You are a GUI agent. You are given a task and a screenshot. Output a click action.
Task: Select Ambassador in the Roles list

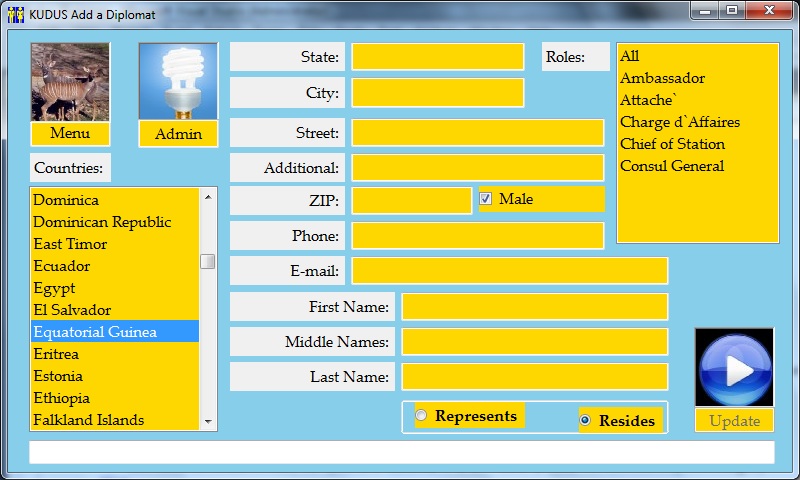pos(662,78)
